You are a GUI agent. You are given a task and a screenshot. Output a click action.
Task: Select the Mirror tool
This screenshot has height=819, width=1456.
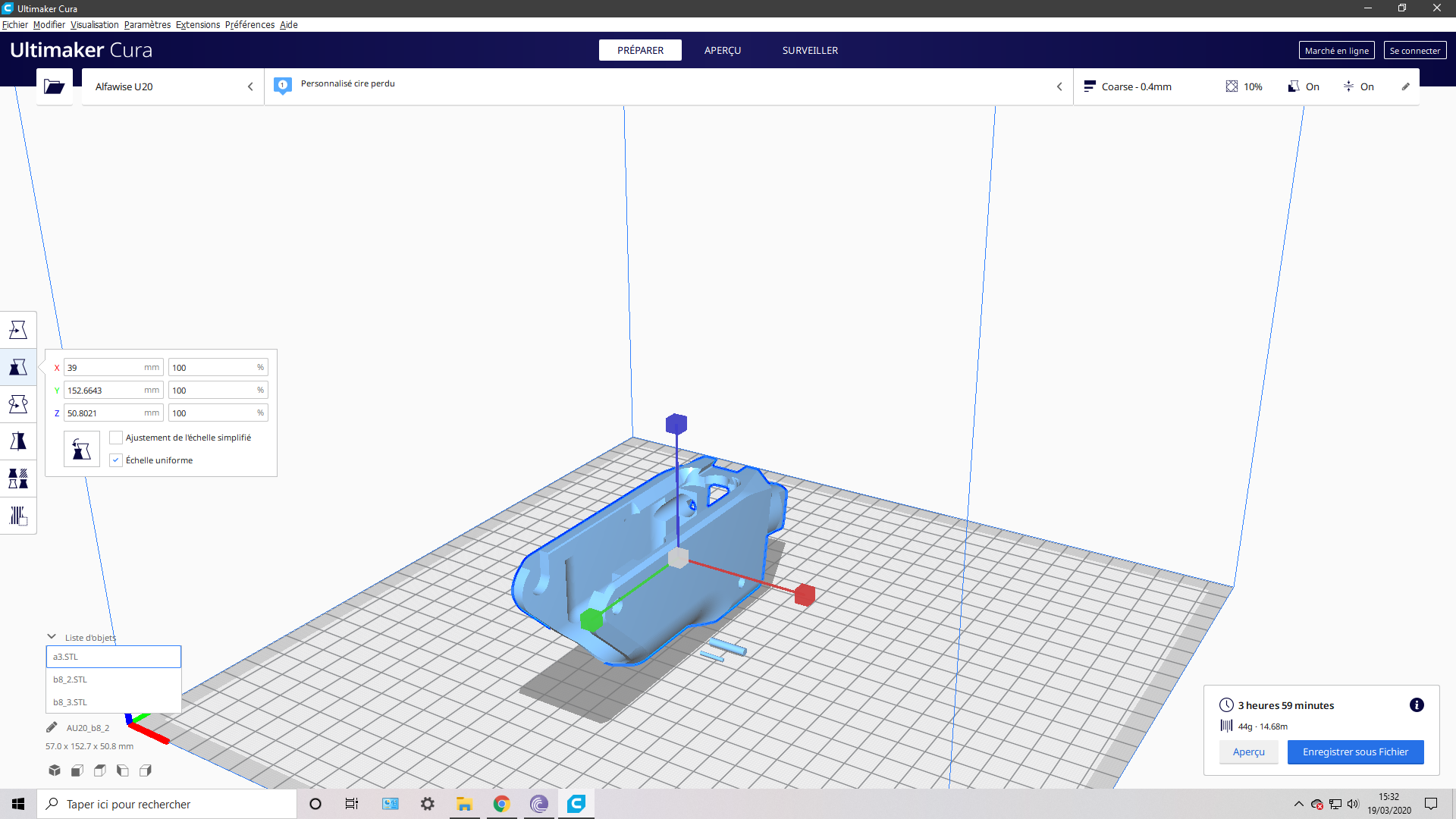click(x=18, y=441)
